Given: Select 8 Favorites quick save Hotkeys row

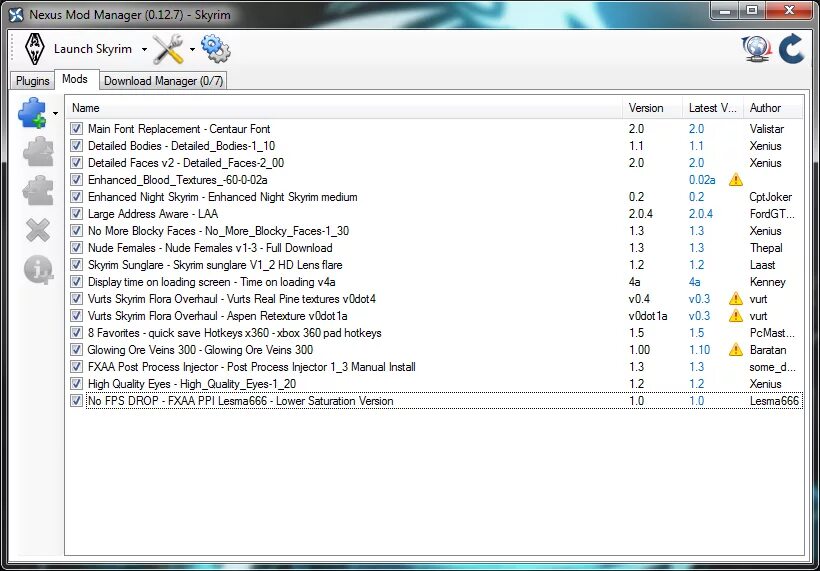Looking at the screenshot, I should (x=435, y=333).
